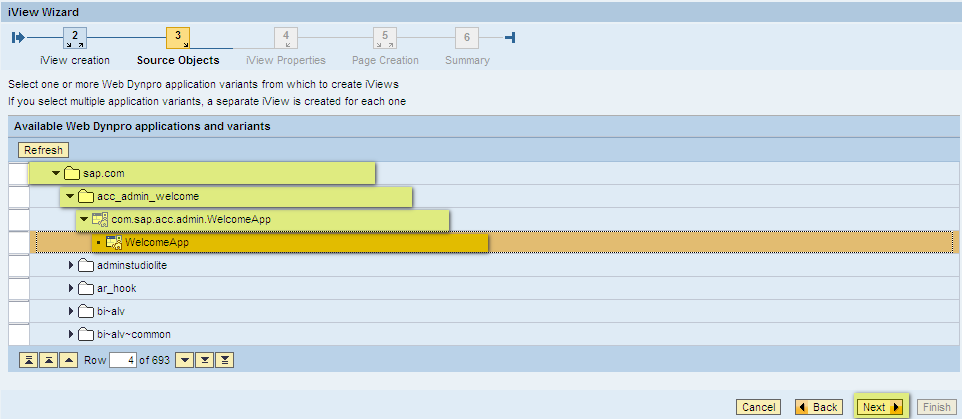The height and width of the screenshot is (419, 962).
Task: Click the Refresh button
Action: pyautogui.click(x=44, y=150)
